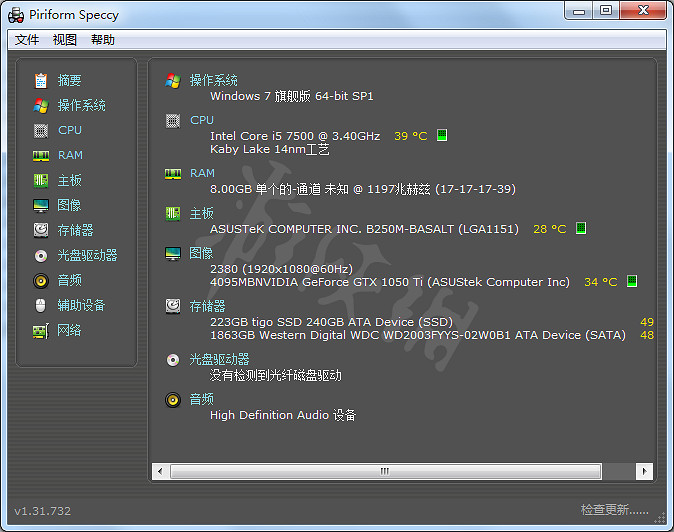The image size is (674, 532).
Task: Click the 辅助设备 mouse icon in sidebar
Action: click(x=41, y=305)
